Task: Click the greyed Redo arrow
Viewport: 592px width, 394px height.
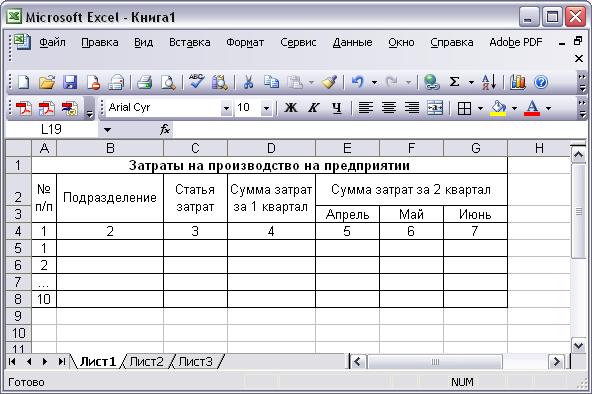Action: (x=392, y=82)
